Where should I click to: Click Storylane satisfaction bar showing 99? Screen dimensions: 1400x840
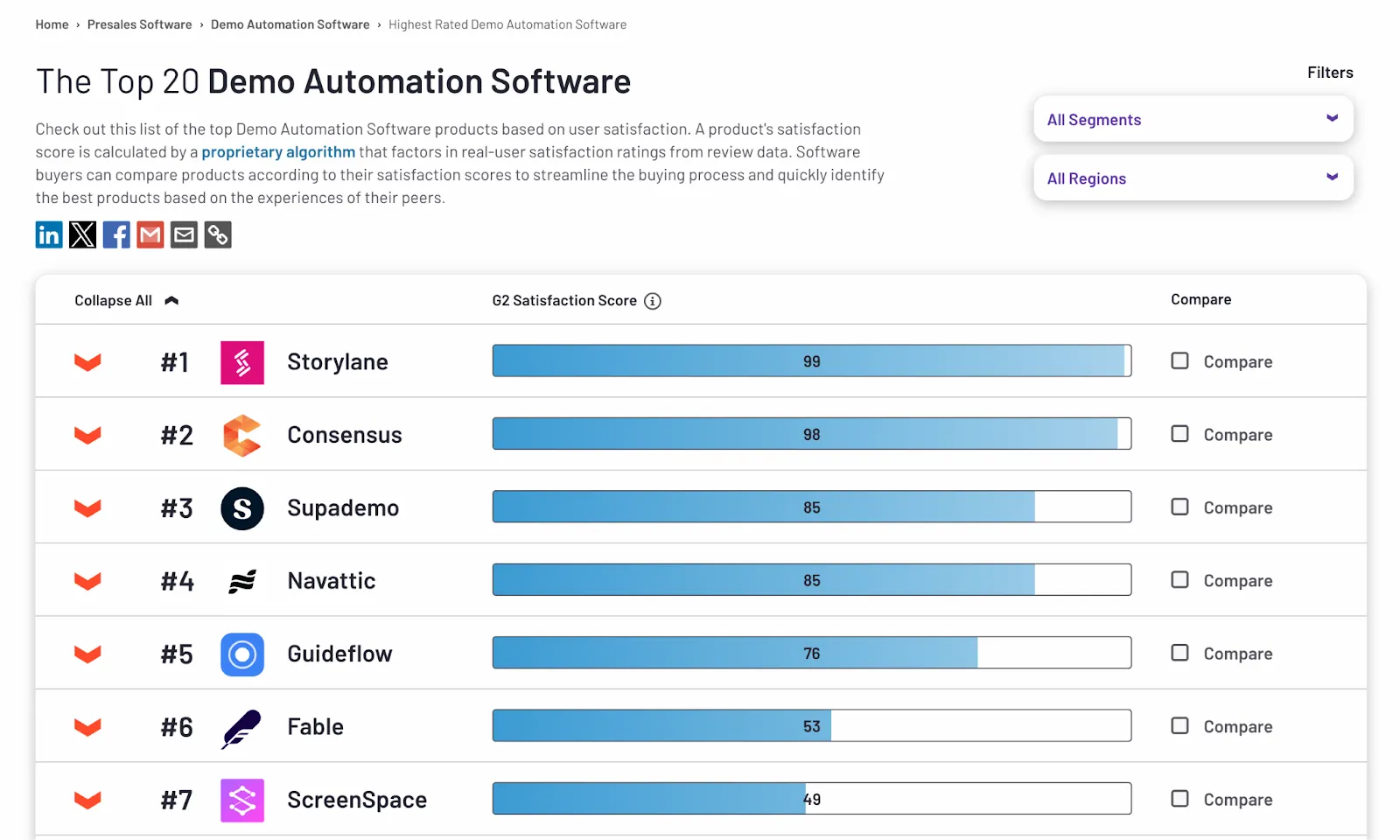tap(812, 360)
